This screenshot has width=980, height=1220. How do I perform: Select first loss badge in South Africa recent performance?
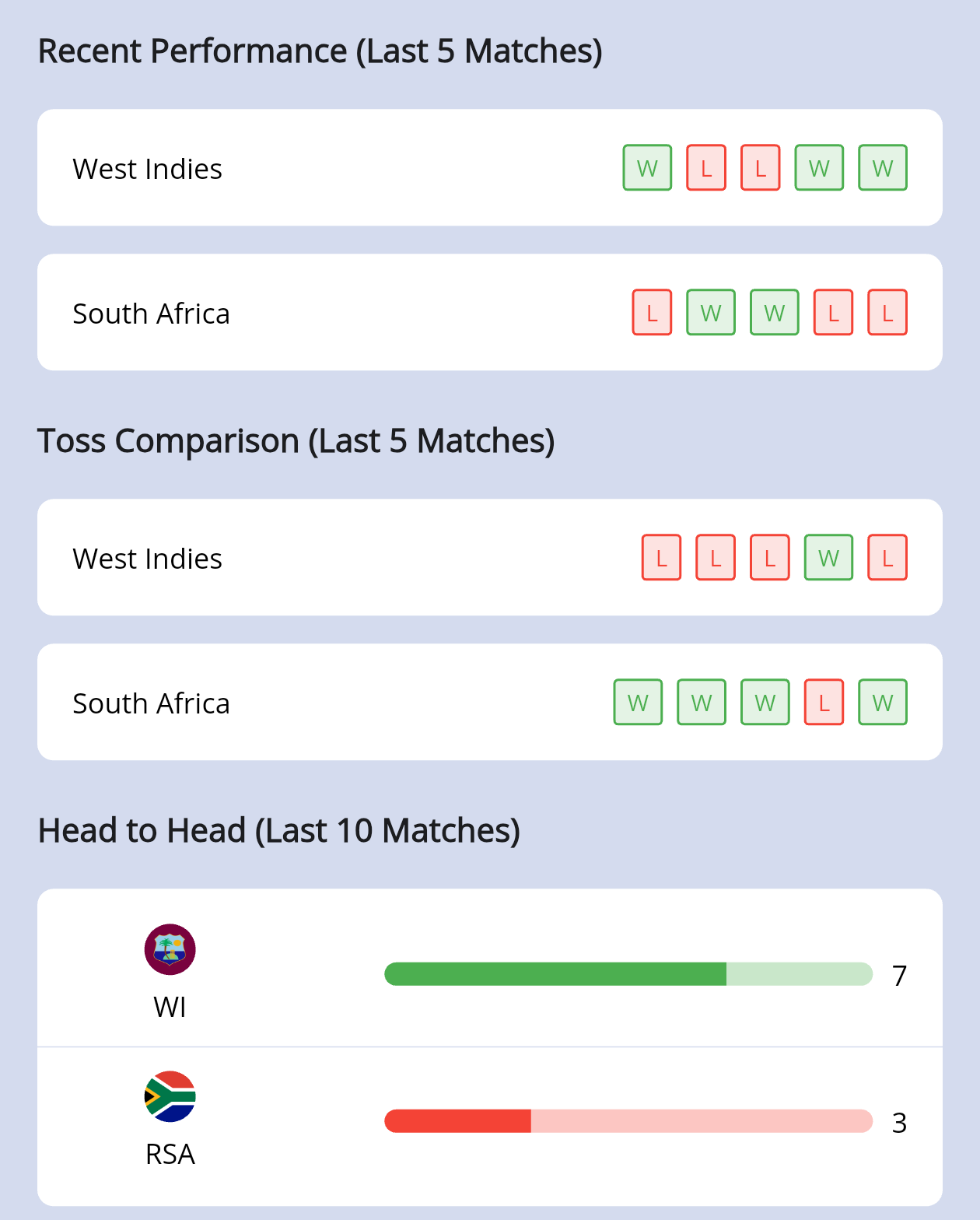pyautogui.click(x=652, y=312)
